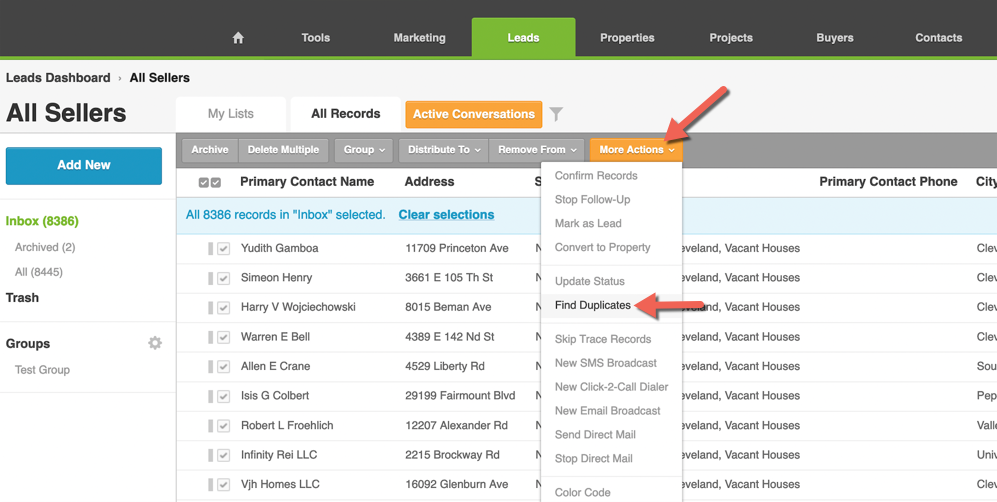The width and height of the screenshot is (997, 502).
Task: Click the Archive button
Action: click(x=210, y=150)
